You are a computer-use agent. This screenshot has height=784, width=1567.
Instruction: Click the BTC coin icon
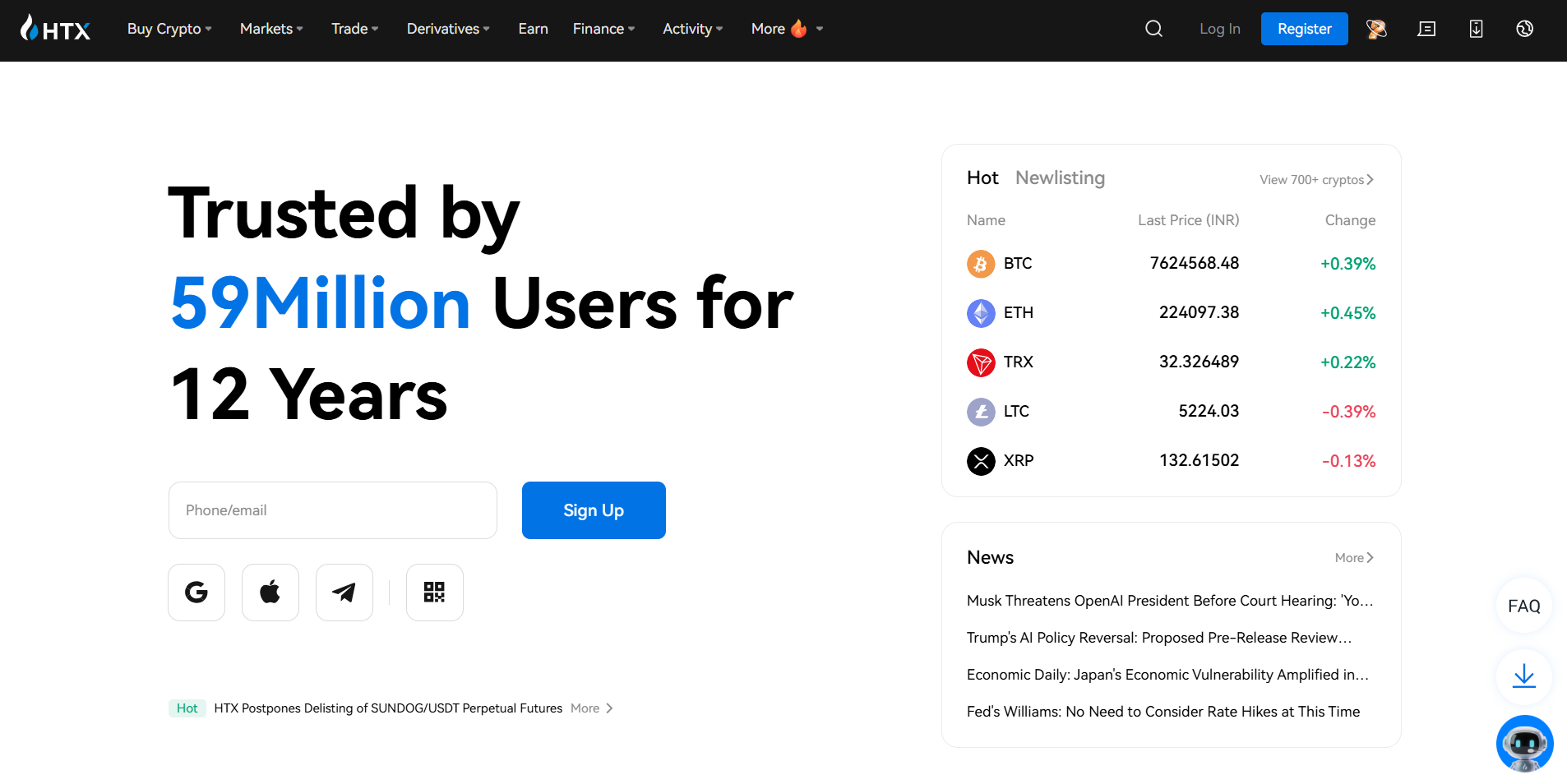981,264
